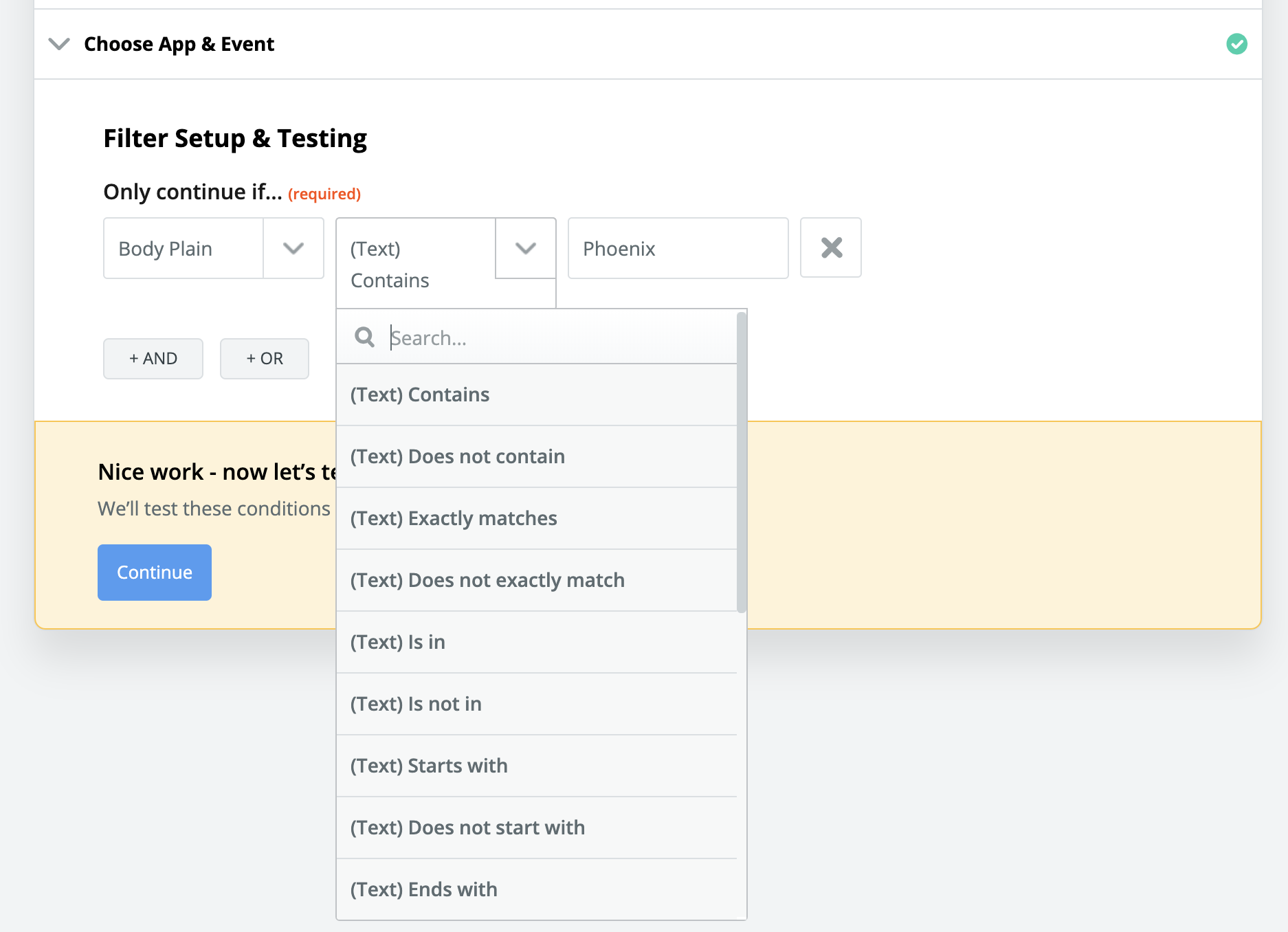Add an OR condition
Image resolution: width=1288 pixels, height=932 pixels.
click(x=265, y=358)
